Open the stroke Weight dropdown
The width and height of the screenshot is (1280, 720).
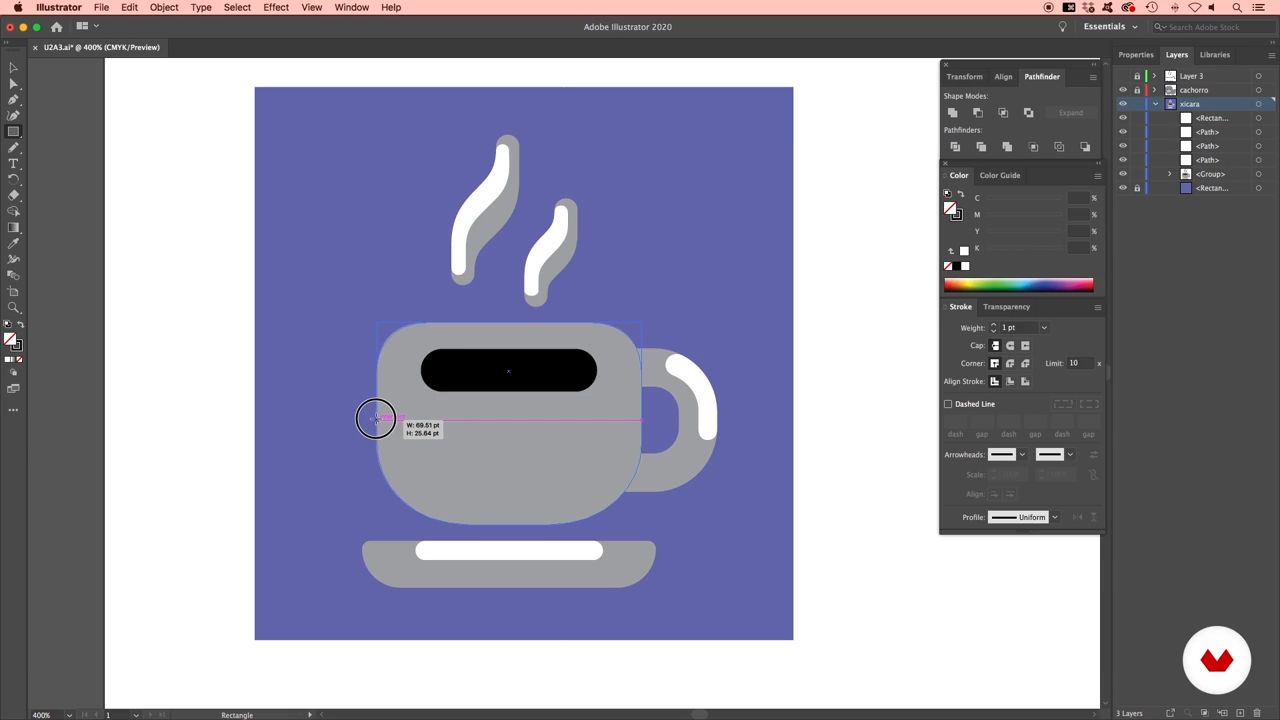1044,328
